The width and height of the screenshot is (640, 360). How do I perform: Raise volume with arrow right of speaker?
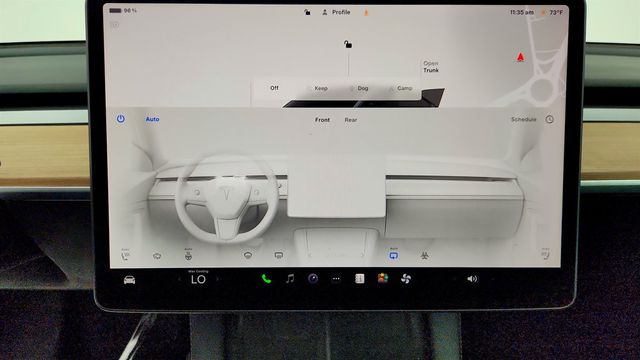point(493,279)
